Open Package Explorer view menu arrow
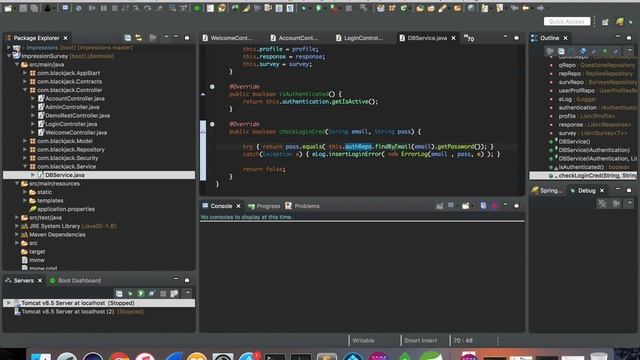 166,37
